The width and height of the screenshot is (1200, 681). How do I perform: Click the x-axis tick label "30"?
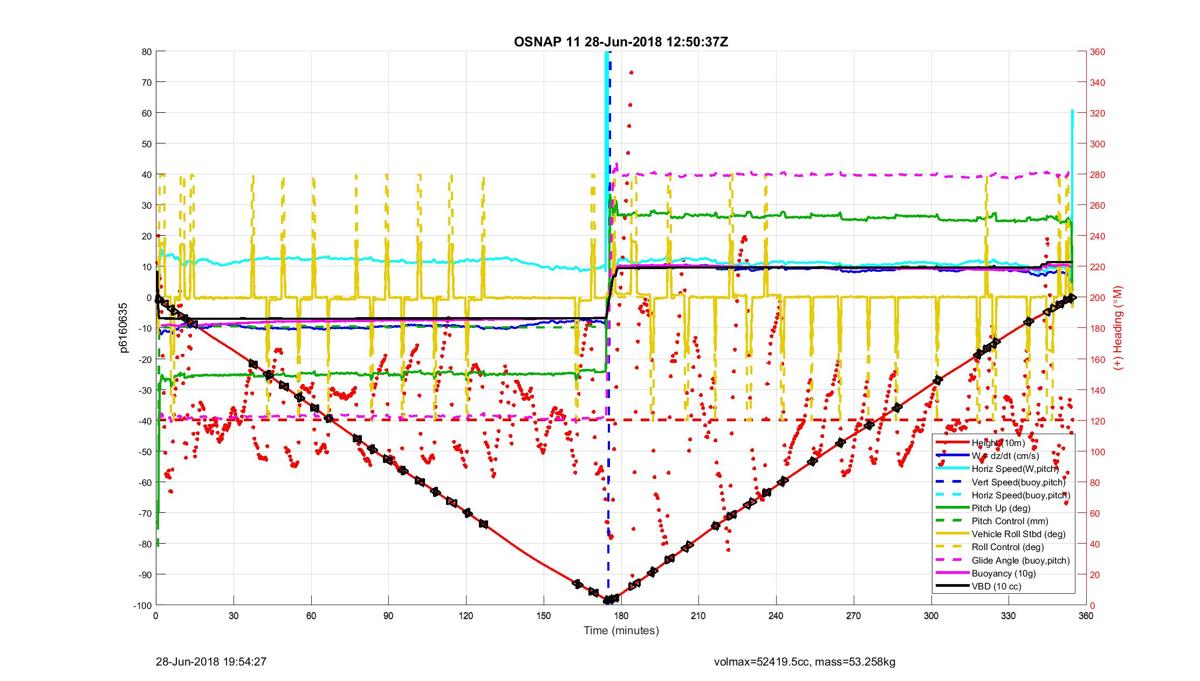click(x=233, y=616)
